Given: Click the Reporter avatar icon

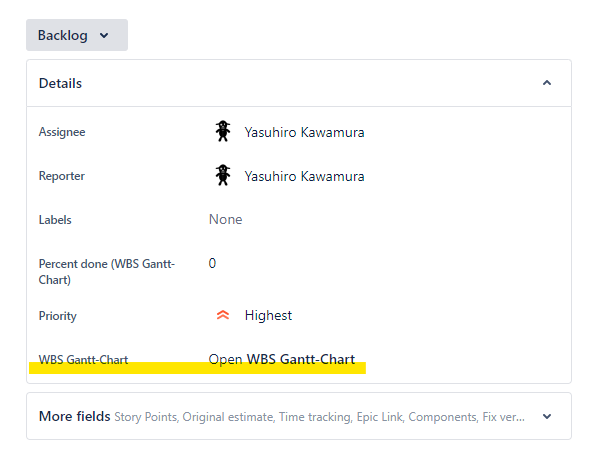Looking at the screenshot, I should point(223,175).
